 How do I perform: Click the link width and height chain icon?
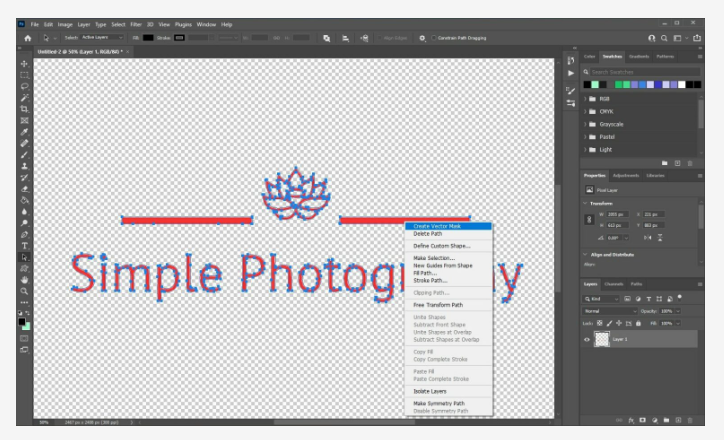point(589,220)
